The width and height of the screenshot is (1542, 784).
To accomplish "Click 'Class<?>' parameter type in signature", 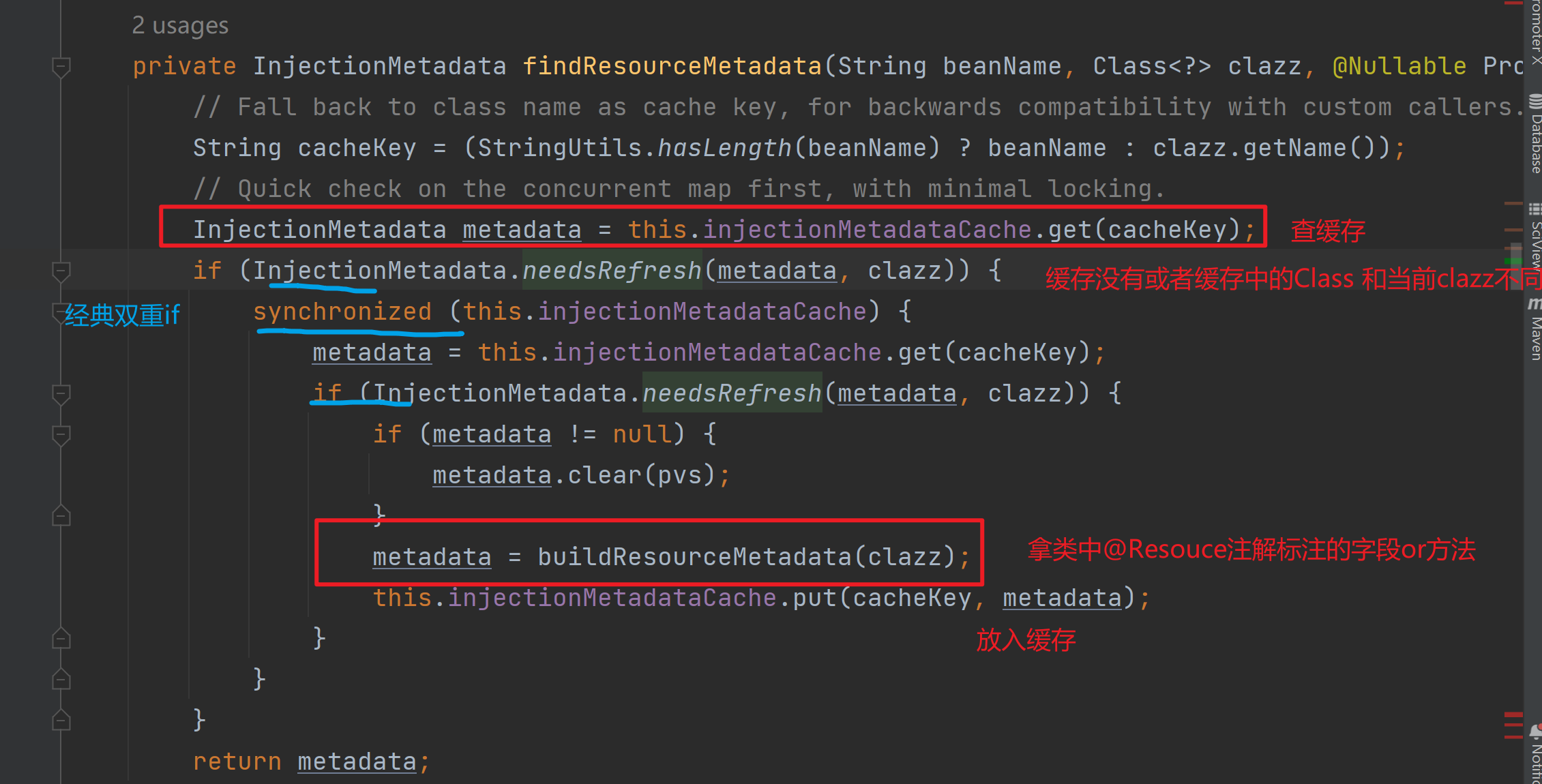I will (x=1152, y=66).
